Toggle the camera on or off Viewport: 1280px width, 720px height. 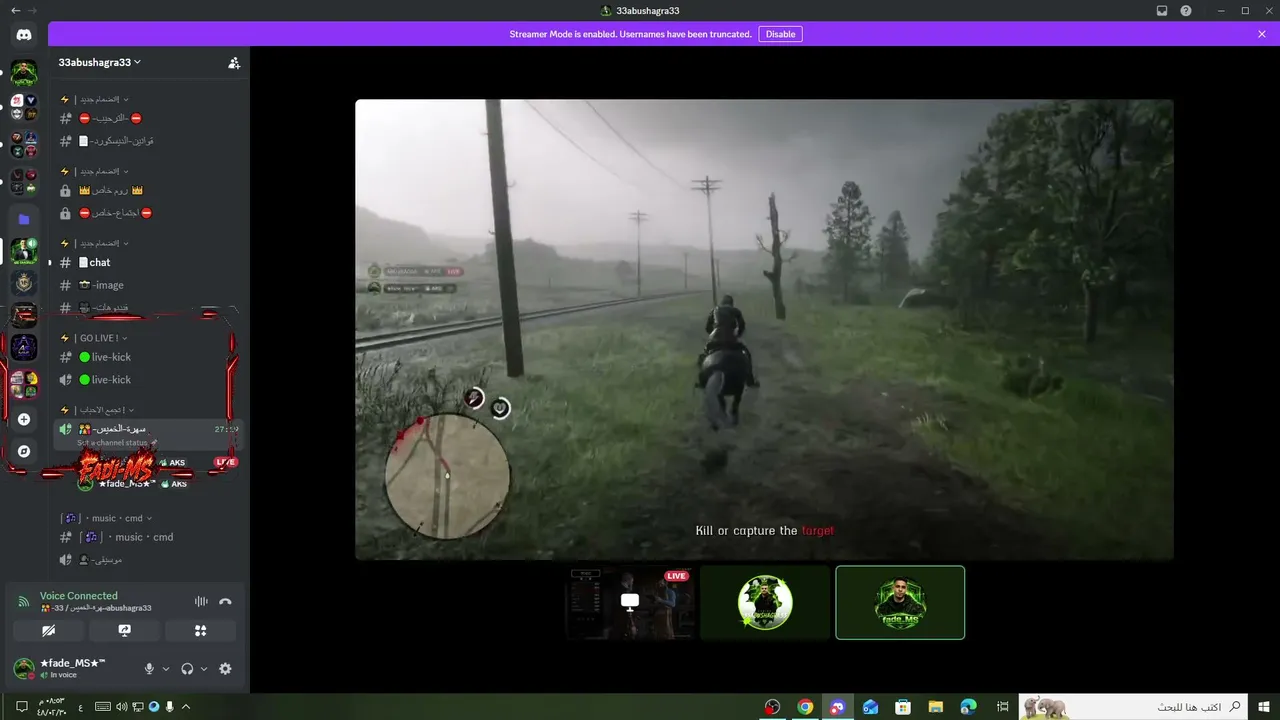(x=48, y=631)
